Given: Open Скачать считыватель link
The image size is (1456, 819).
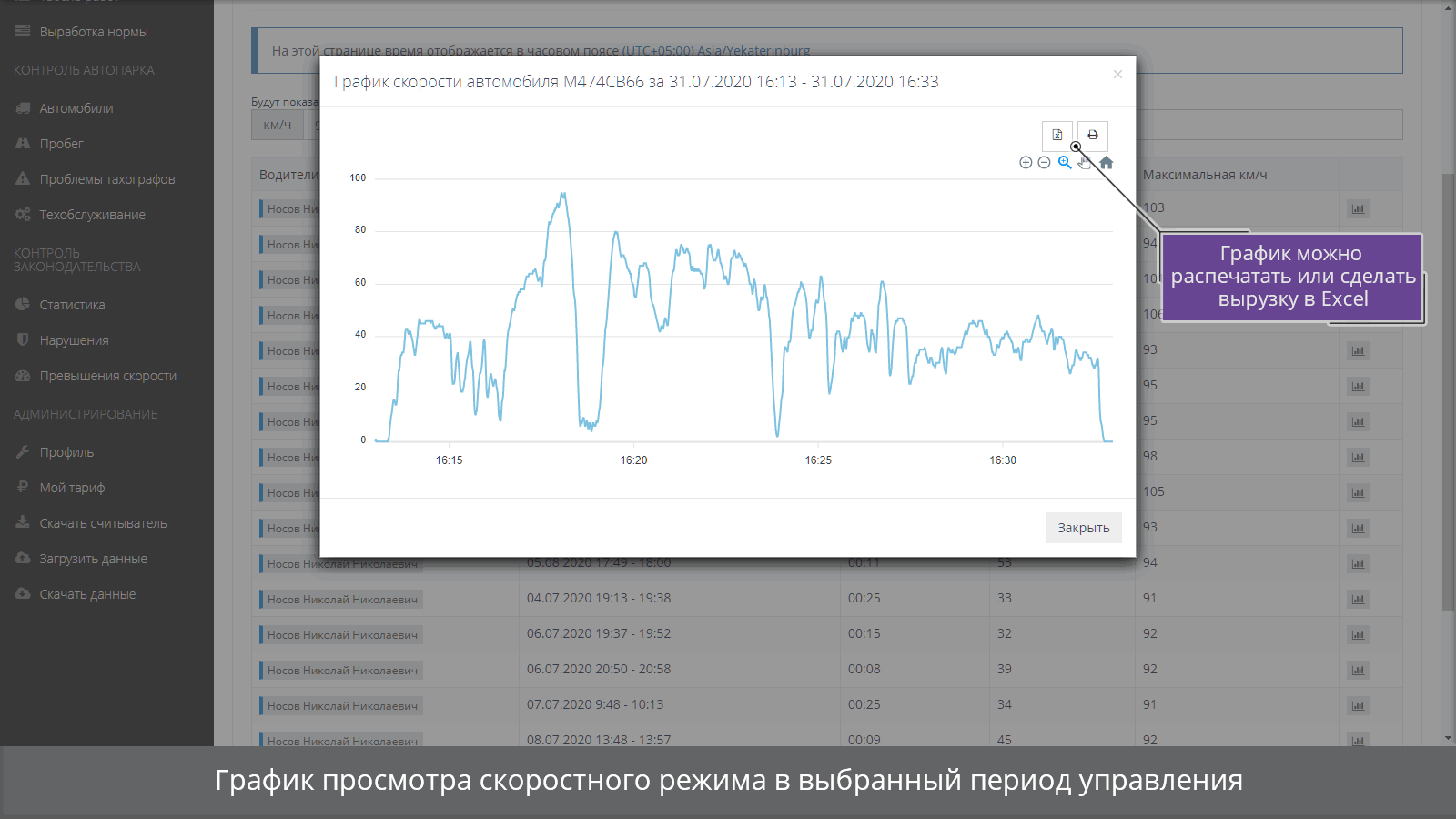Looking at the screenshot, I should [103, 523].
